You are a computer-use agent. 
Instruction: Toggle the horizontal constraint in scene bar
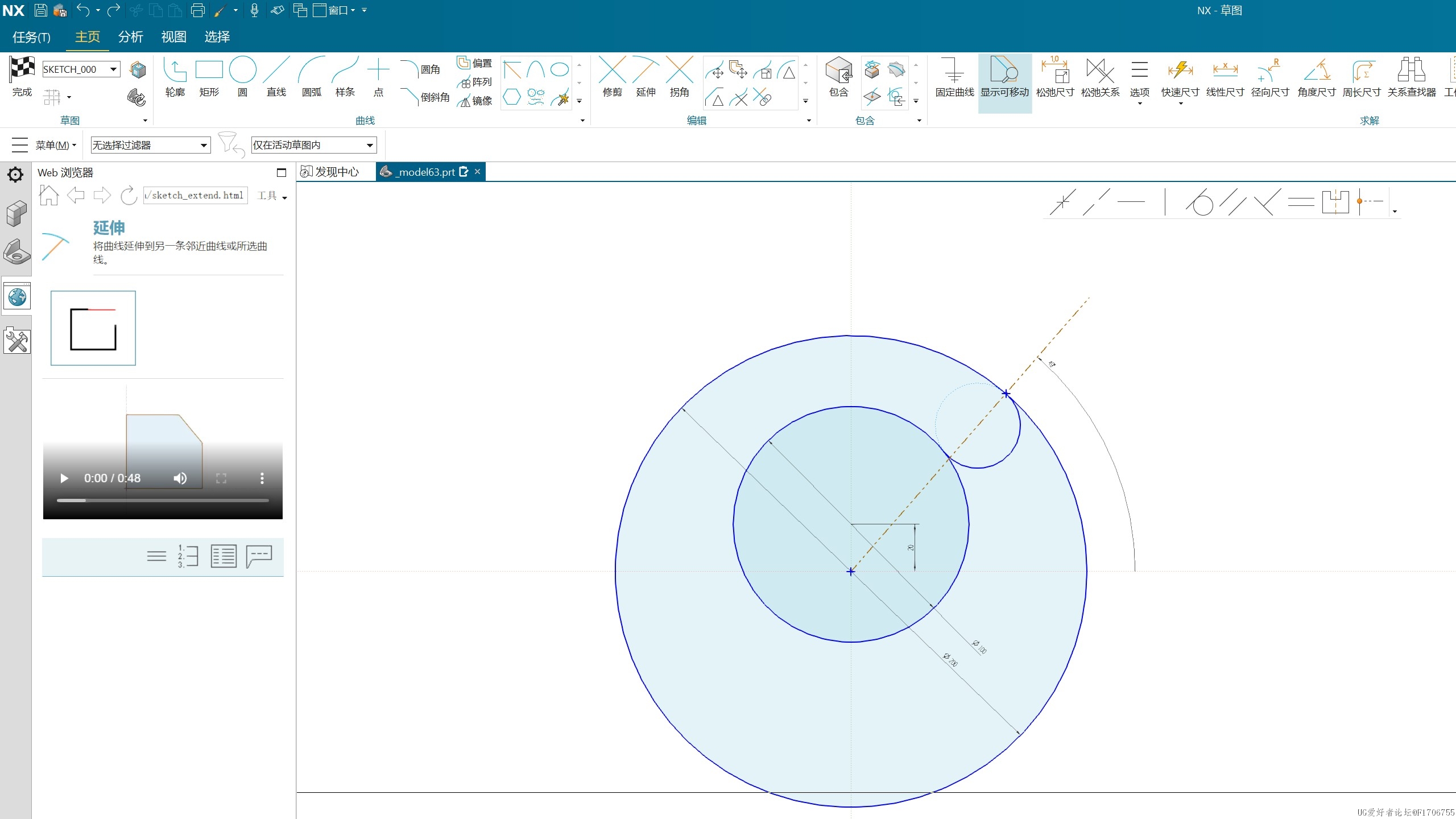pos(1131,202)
